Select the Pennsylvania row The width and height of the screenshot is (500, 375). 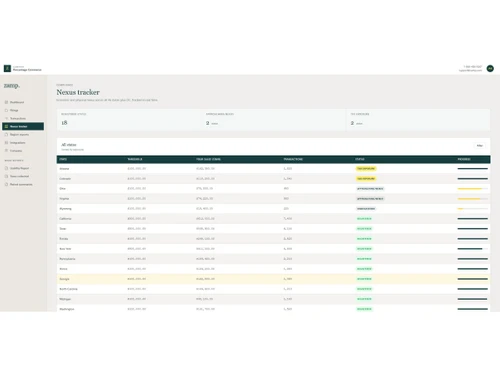point(273,259)
